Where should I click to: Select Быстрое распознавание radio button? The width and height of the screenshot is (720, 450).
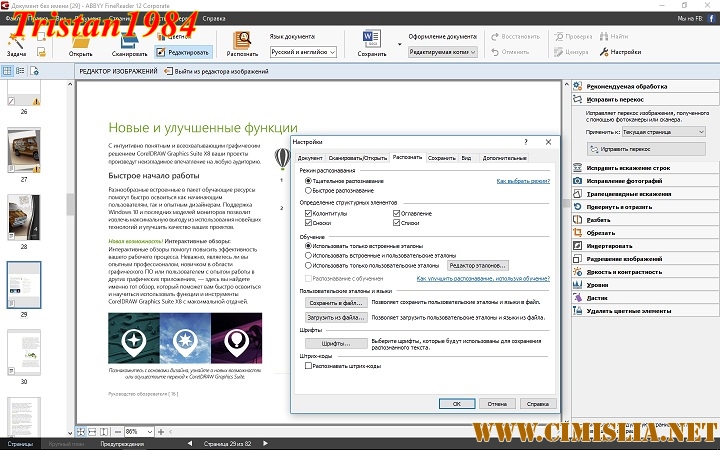click(x=308, y=190)
